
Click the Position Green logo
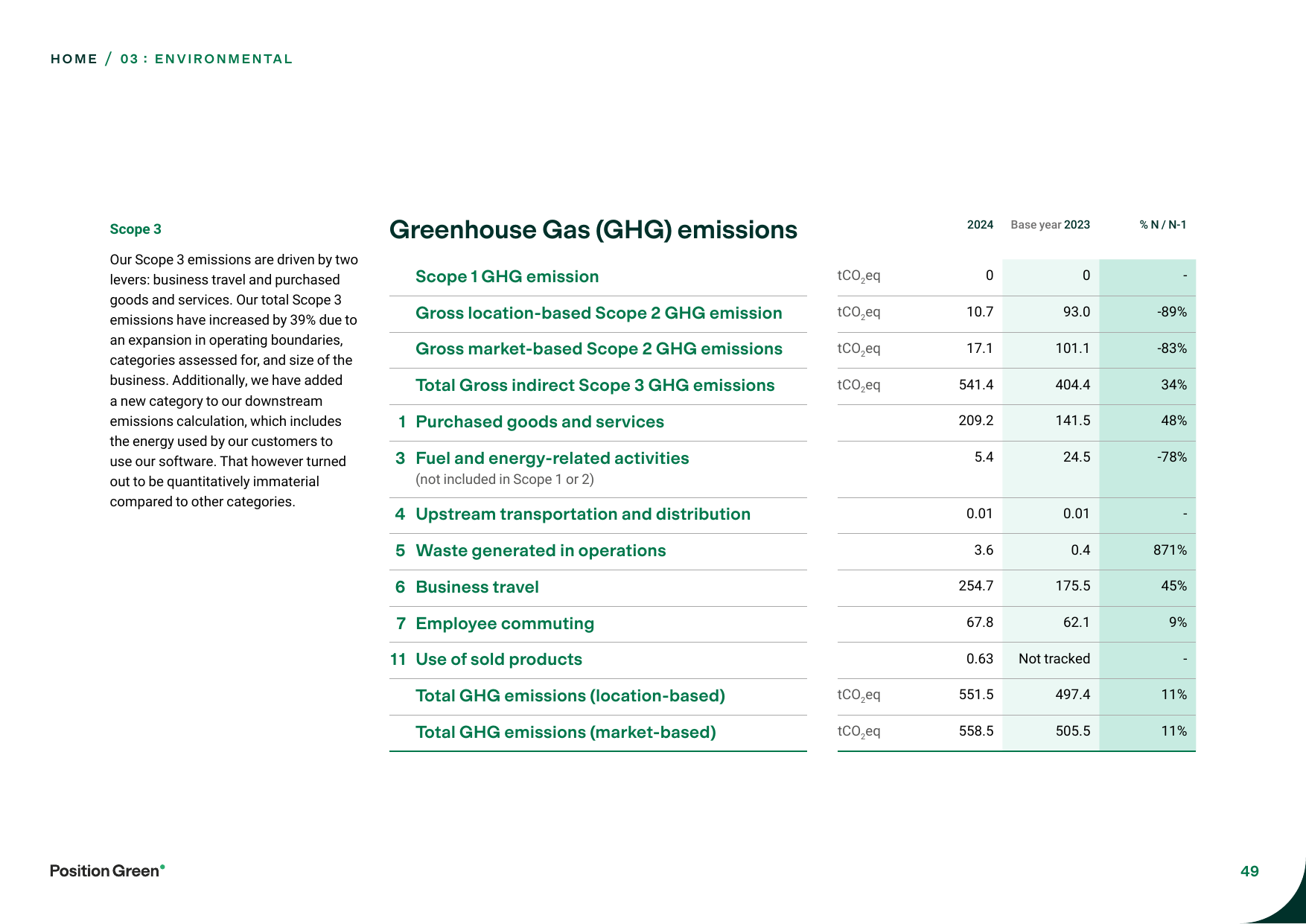coord(107,870)
